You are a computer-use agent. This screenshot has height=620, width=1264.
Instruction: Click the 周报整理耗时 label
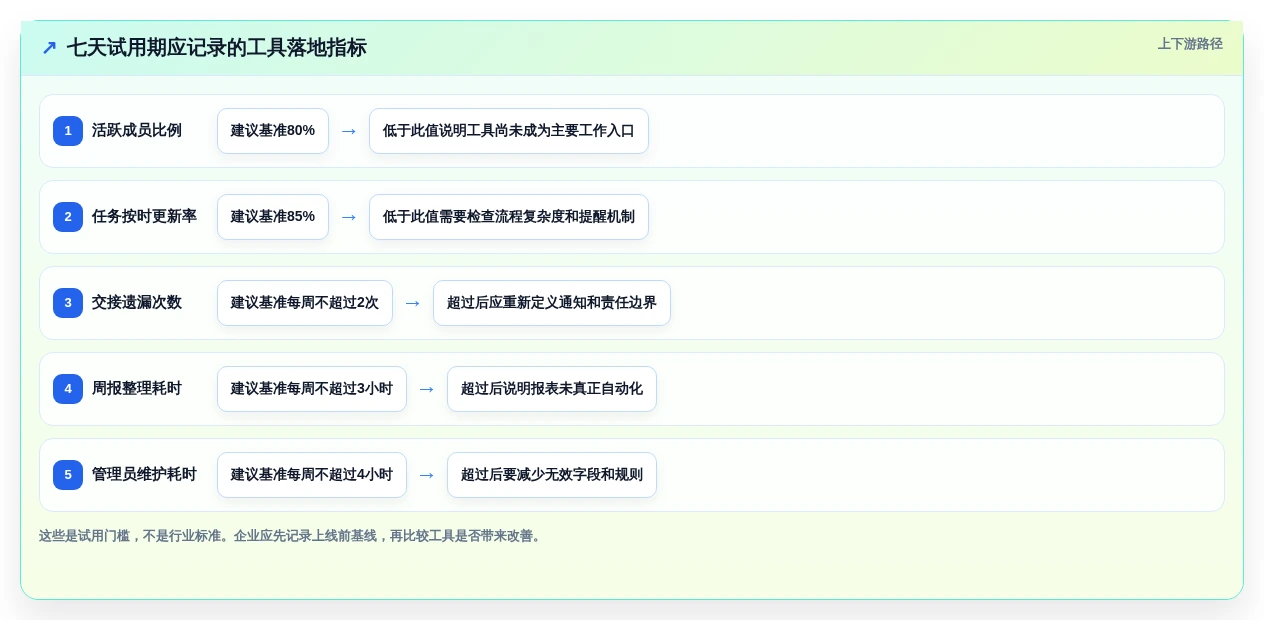pyautogui.click(x=137, y=389)
